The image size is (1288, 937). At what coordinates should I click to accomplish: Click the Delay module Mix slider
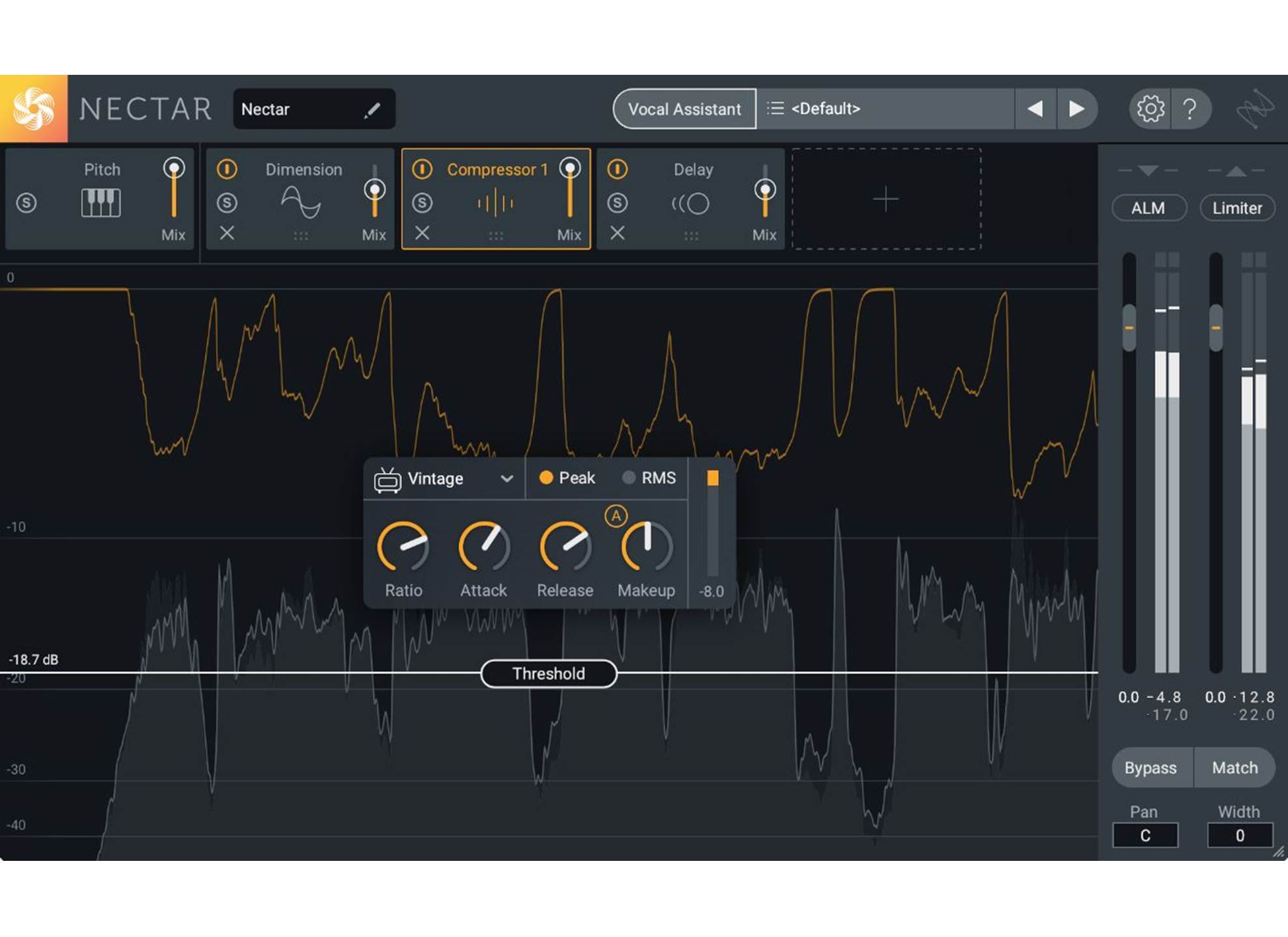(x=765, y=191)
